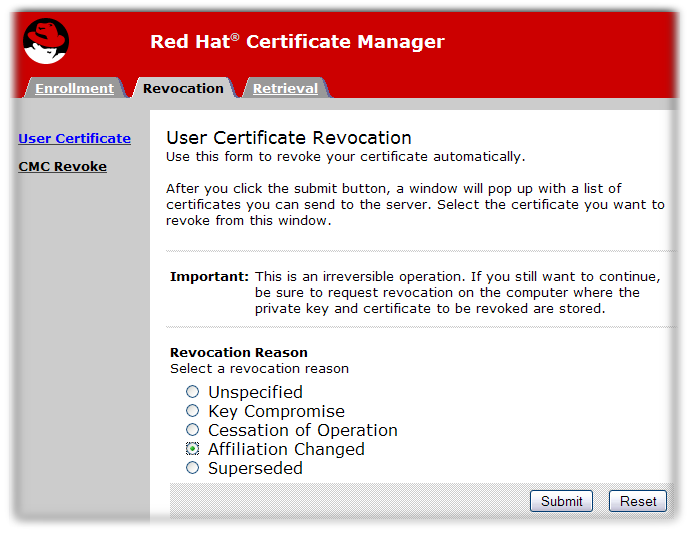Image resolution: width=691 pixels, height=535 pixels.
Task: Pick the Superseded revocation reason
Action: [193, 468]
